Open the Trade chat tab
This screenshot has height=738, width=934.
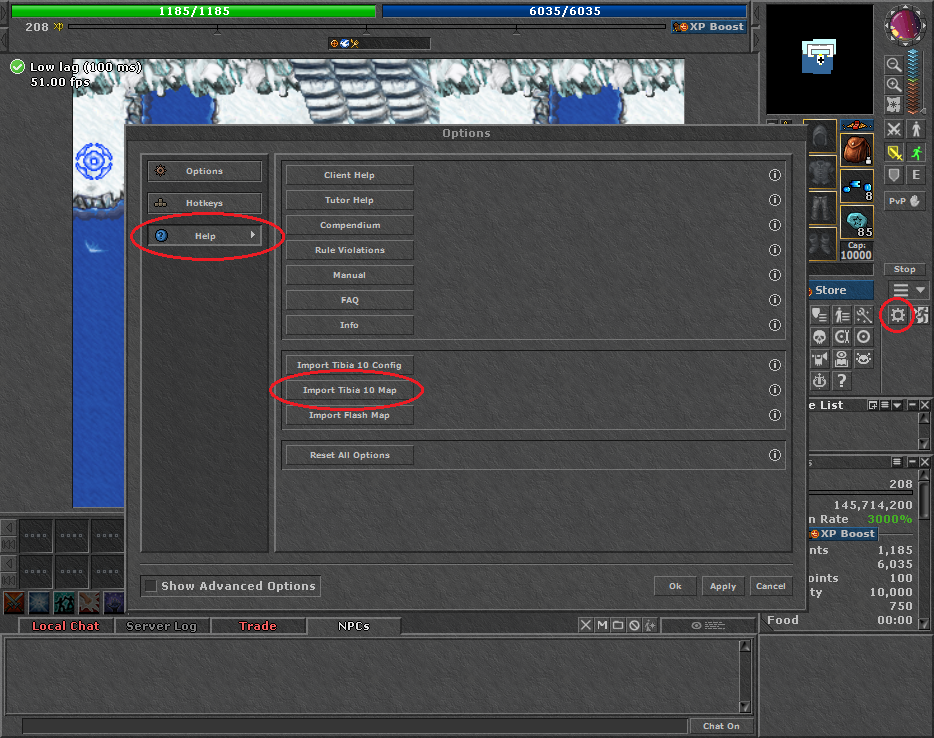tap(257, 626)
